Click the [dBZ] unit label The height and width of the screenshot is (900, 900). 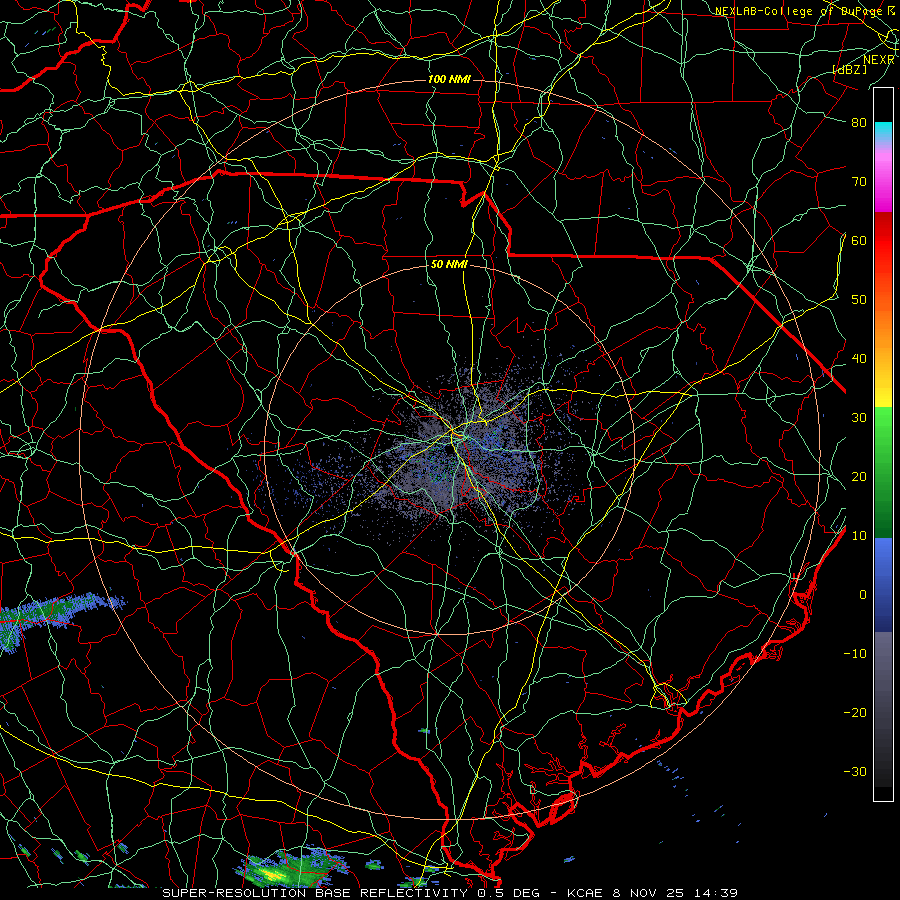(x=850, y=69)
